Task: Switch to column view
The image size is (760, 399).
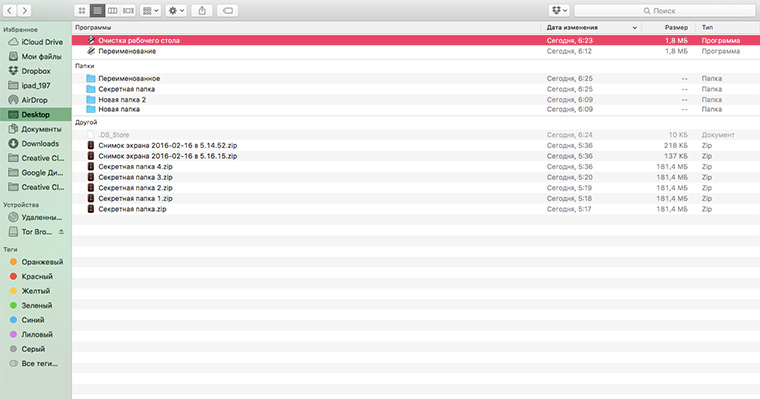Action: click(x=112, y=10)
